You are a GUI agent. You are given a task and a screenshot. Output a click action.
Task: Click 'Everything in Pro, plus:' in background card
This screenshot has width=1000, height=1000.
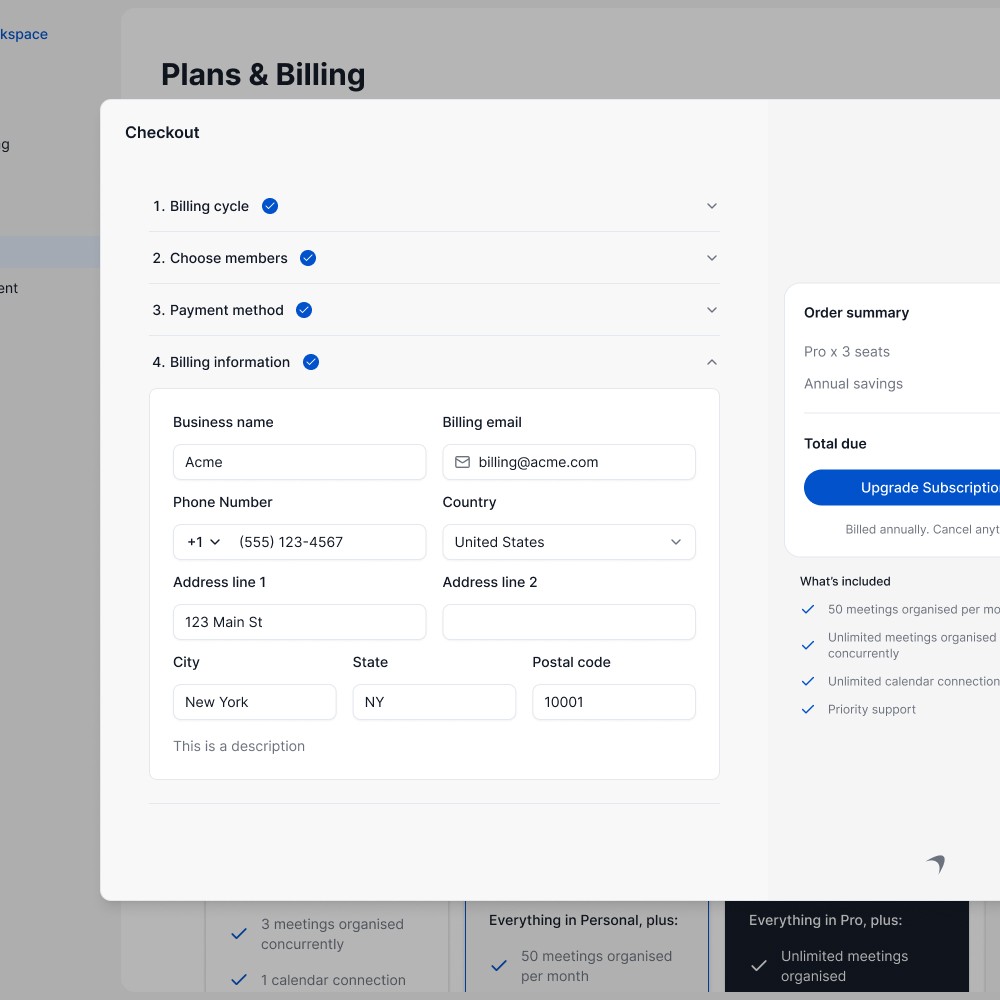(x=825, y=920)
